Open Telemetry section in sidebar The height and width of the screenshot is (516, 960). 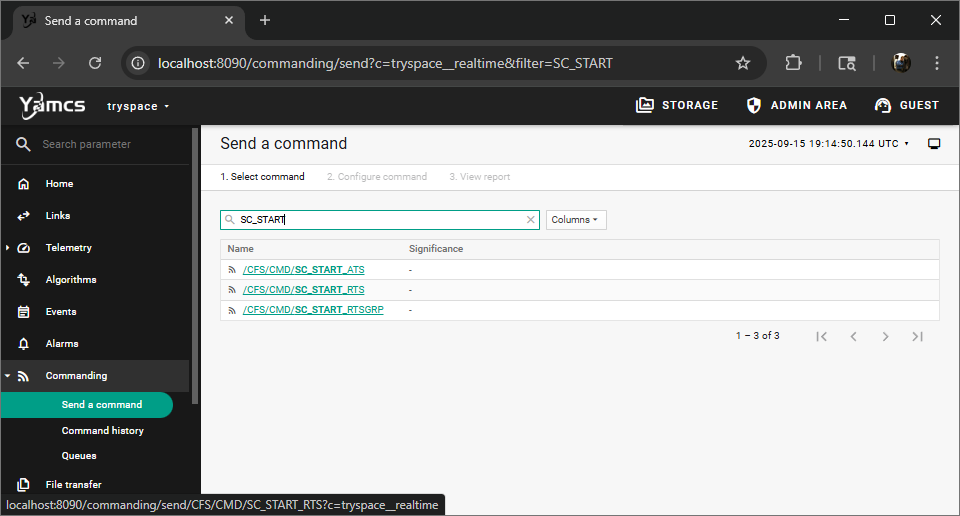point(68,247)
